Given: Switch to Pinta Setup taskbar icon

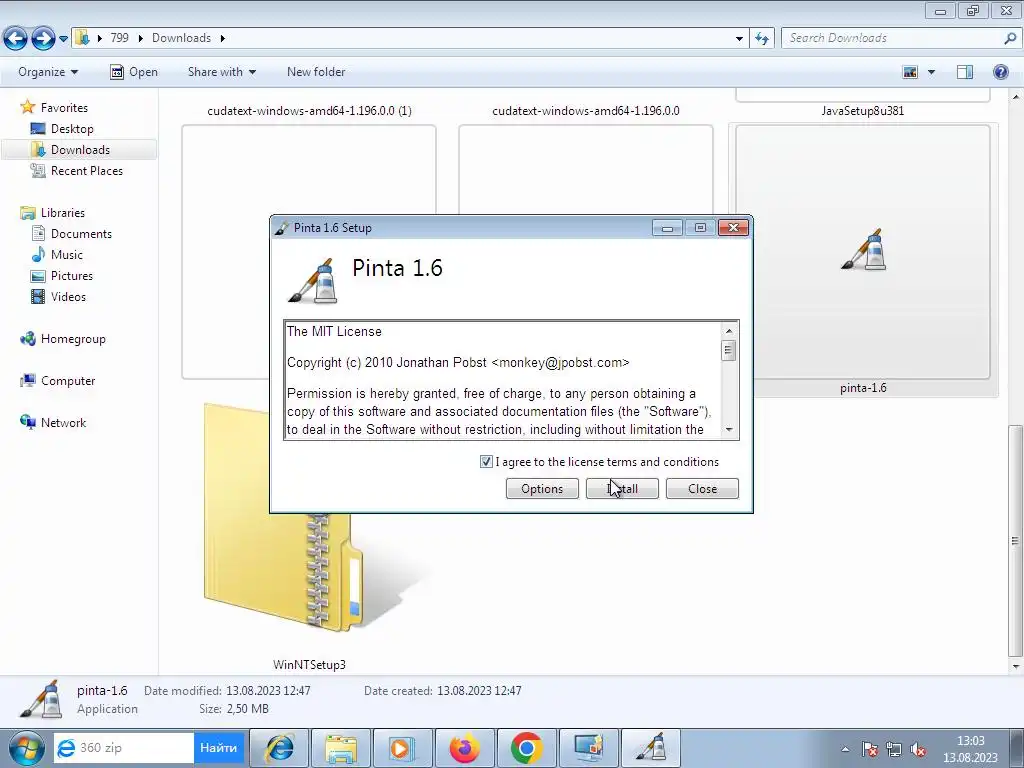Looking at the screenshot, I should (x=650, y=748).
